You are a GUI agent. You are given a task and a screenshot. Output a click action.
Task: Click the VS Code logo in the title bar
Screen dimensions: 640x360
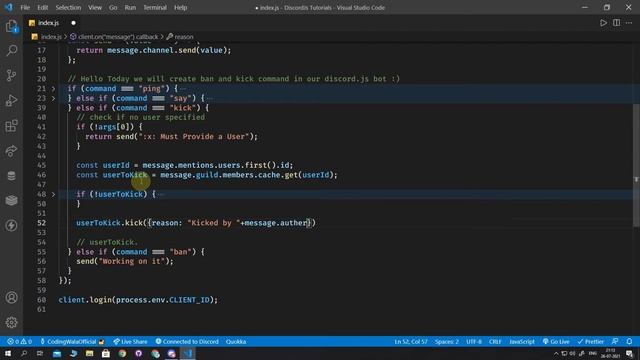coord(9,7)
